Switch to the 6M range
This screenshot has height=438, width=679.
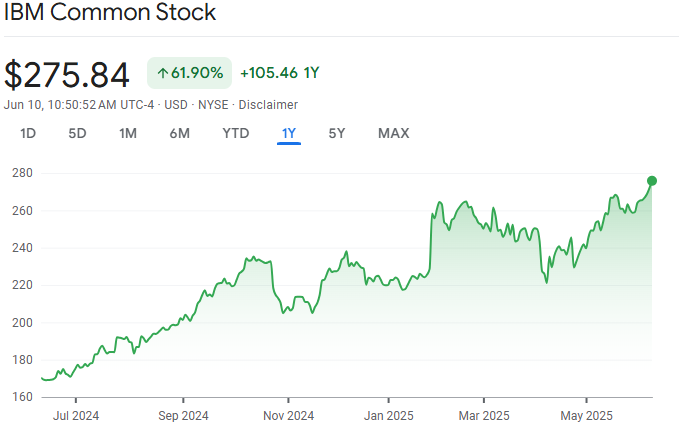pos(179,133)
